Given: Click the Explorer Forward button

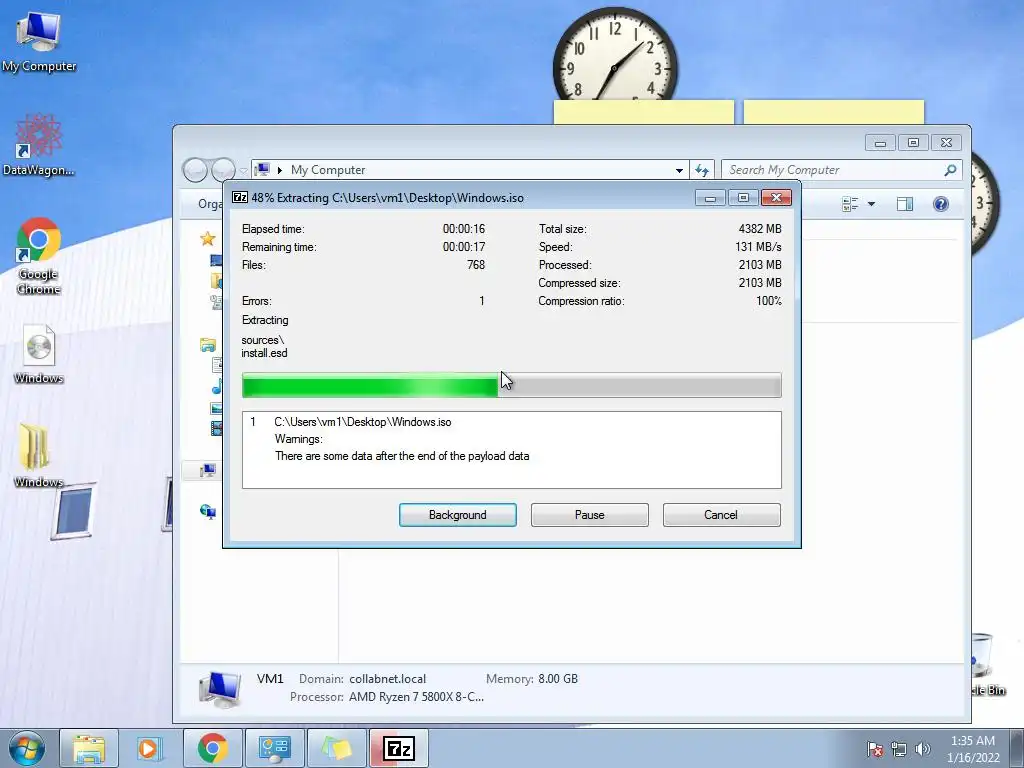Looking at the screenshot, I should point(223,170).
